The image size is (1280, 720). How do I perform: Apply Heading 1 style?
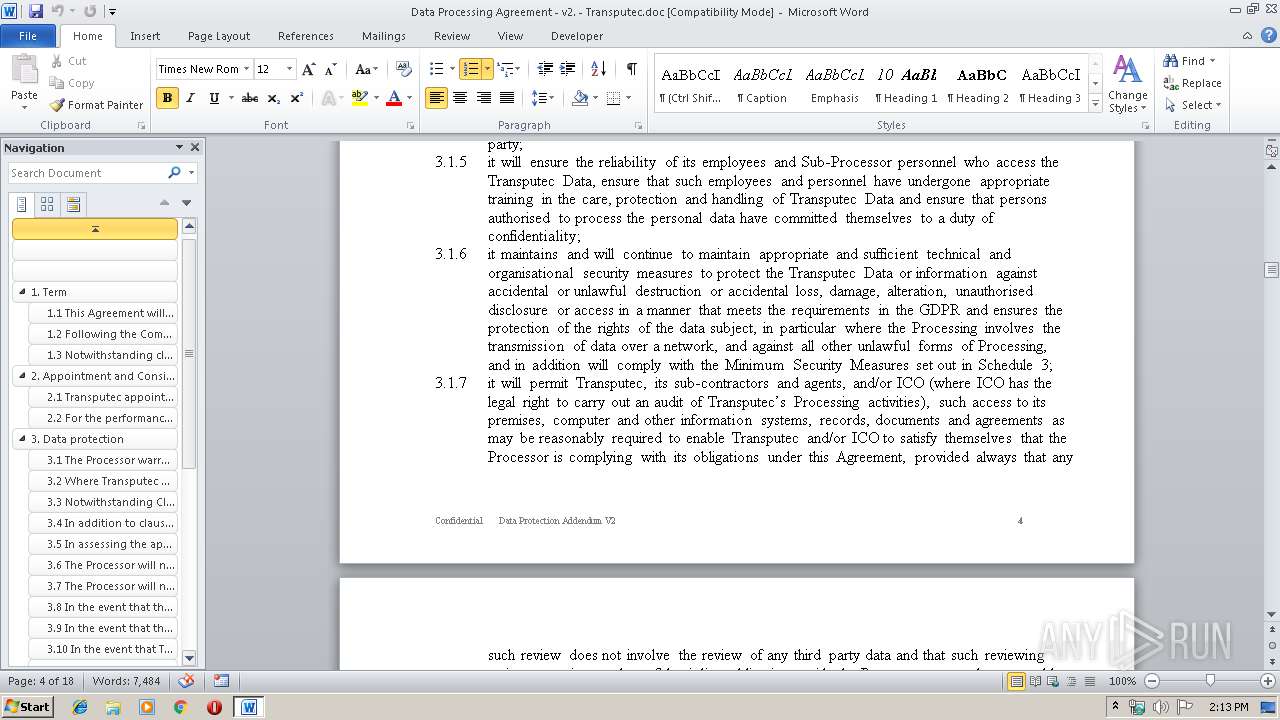click(906, 84)
